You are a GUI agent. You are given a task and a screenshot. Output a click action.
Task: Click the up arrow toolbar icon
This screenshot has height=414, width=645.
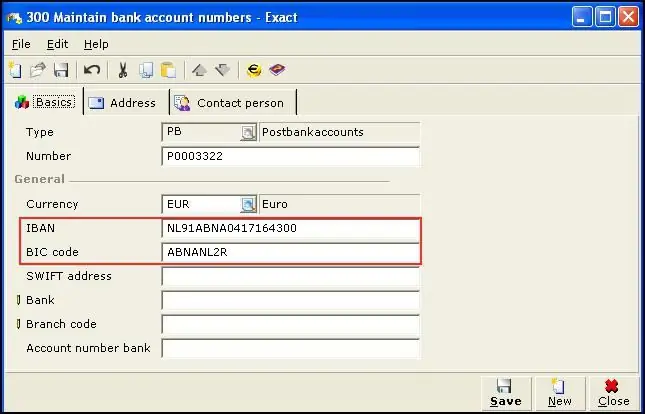coord(199,70)
